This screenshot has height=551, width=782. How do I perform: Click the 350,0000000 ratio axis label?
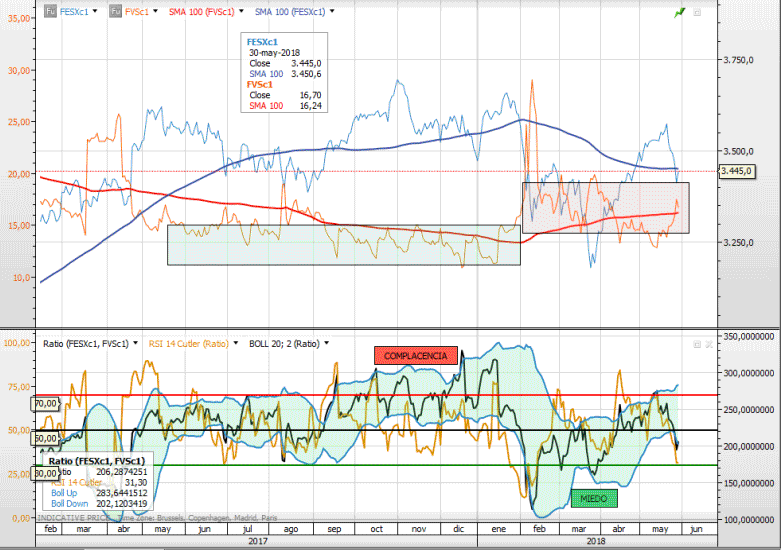748,337
